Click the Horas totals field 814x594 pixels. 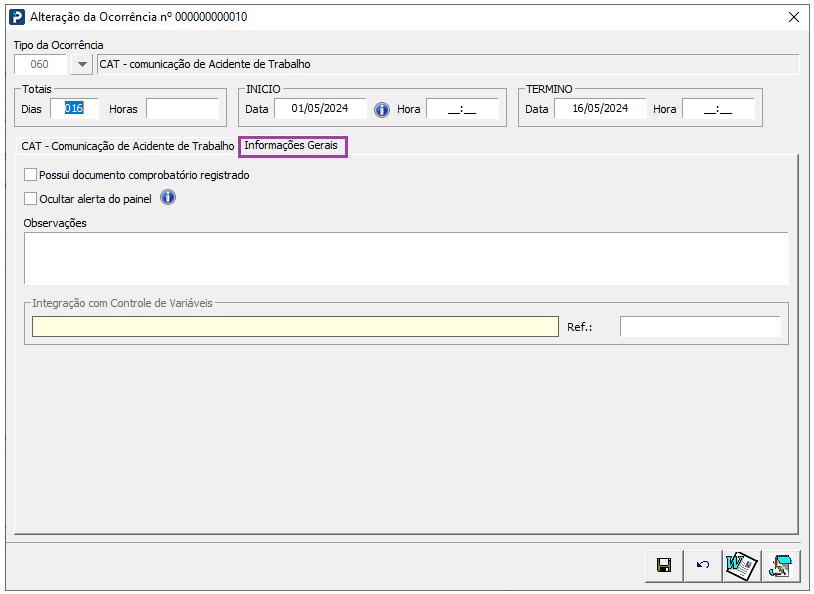(x=183, y=109)
